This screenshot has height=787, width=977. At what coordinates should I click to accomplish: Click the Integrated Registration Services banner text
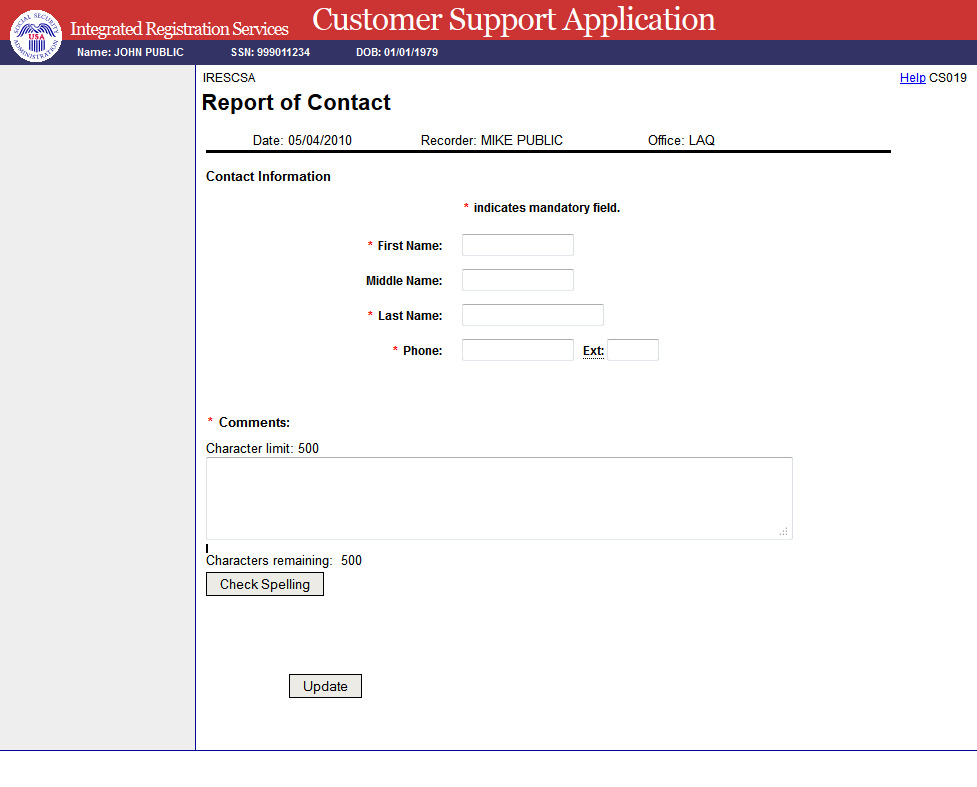point(179,29)
